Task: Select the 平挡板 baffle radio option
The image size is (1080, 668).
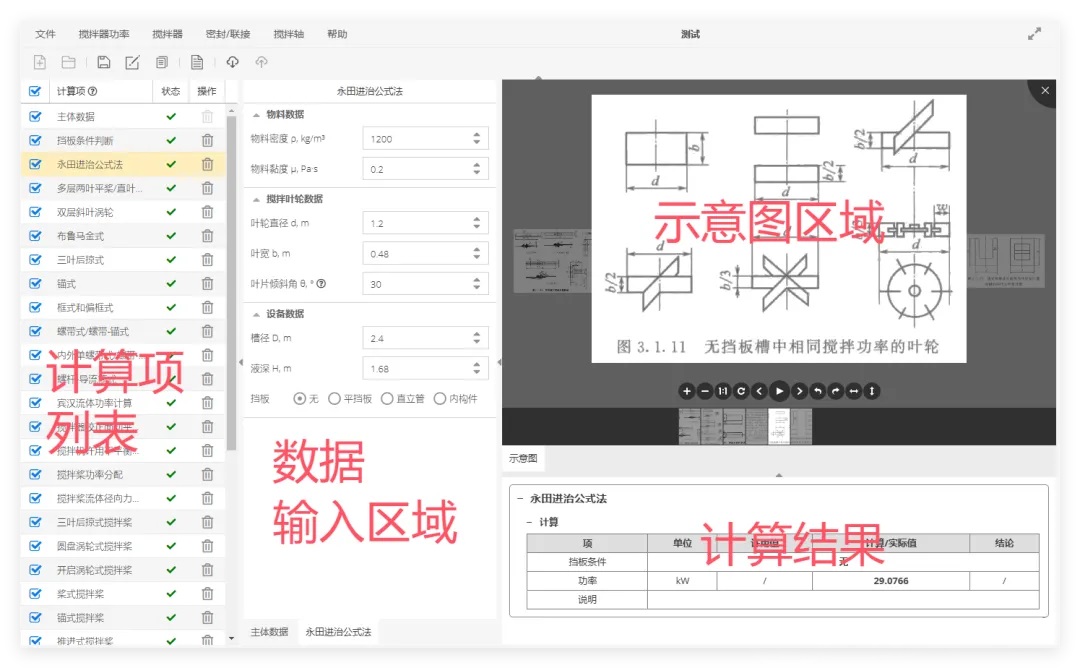Action: pyautogui.click(x=333, y=399)
